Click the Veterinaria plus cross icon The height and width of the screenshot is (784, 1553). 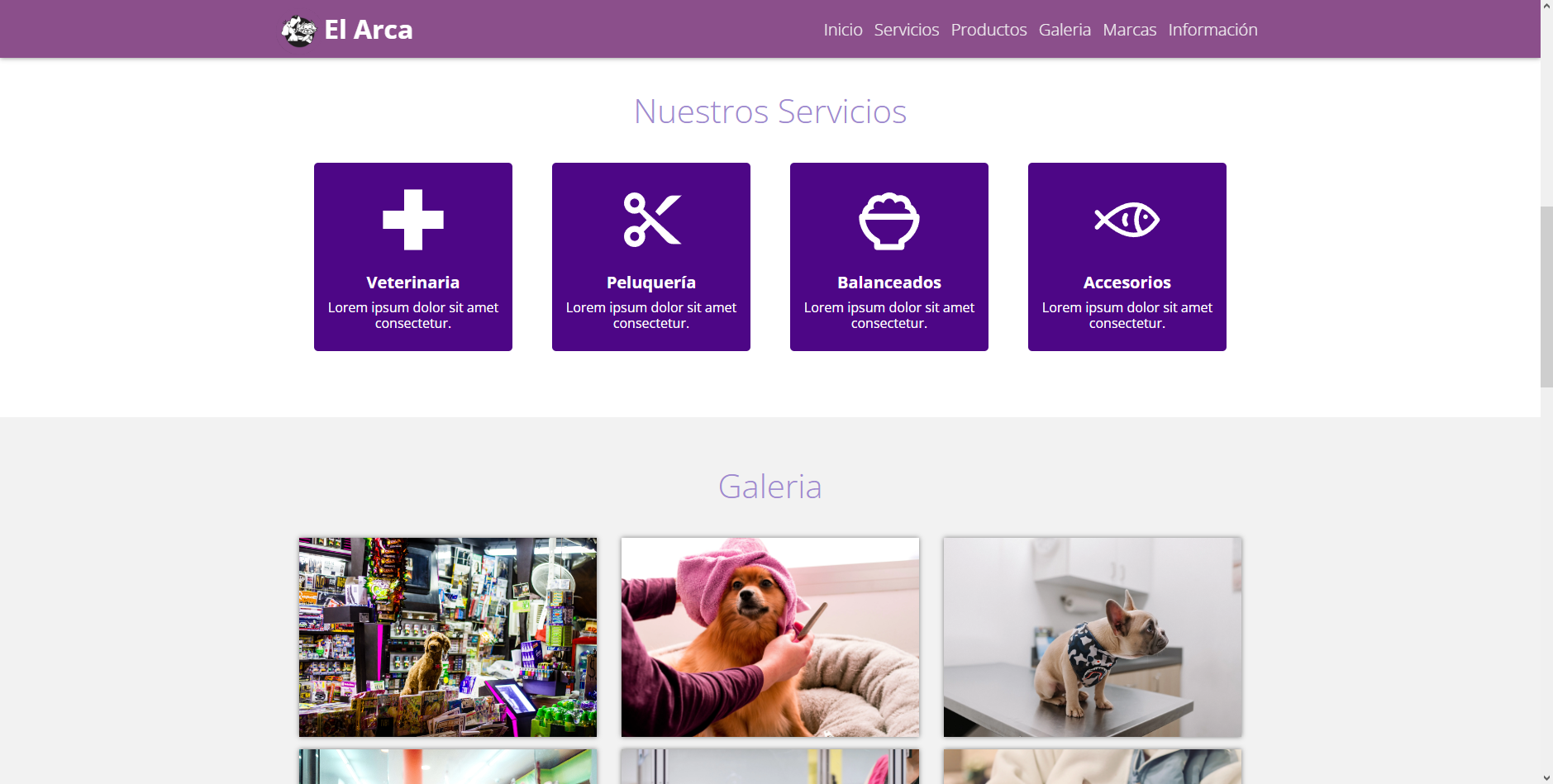tap(413, 220)
